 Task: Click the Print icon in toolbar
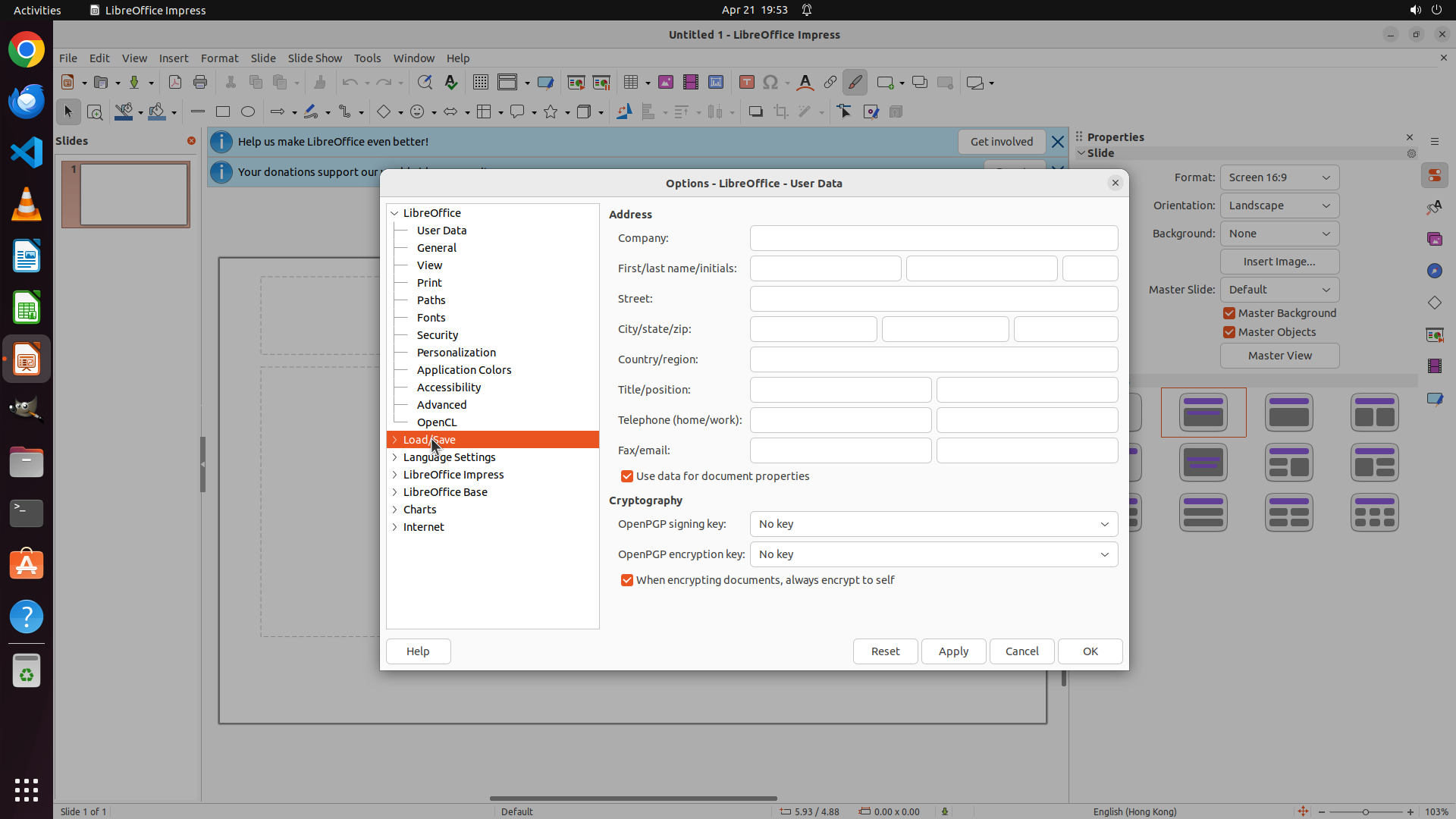click(x=200, y=83)
